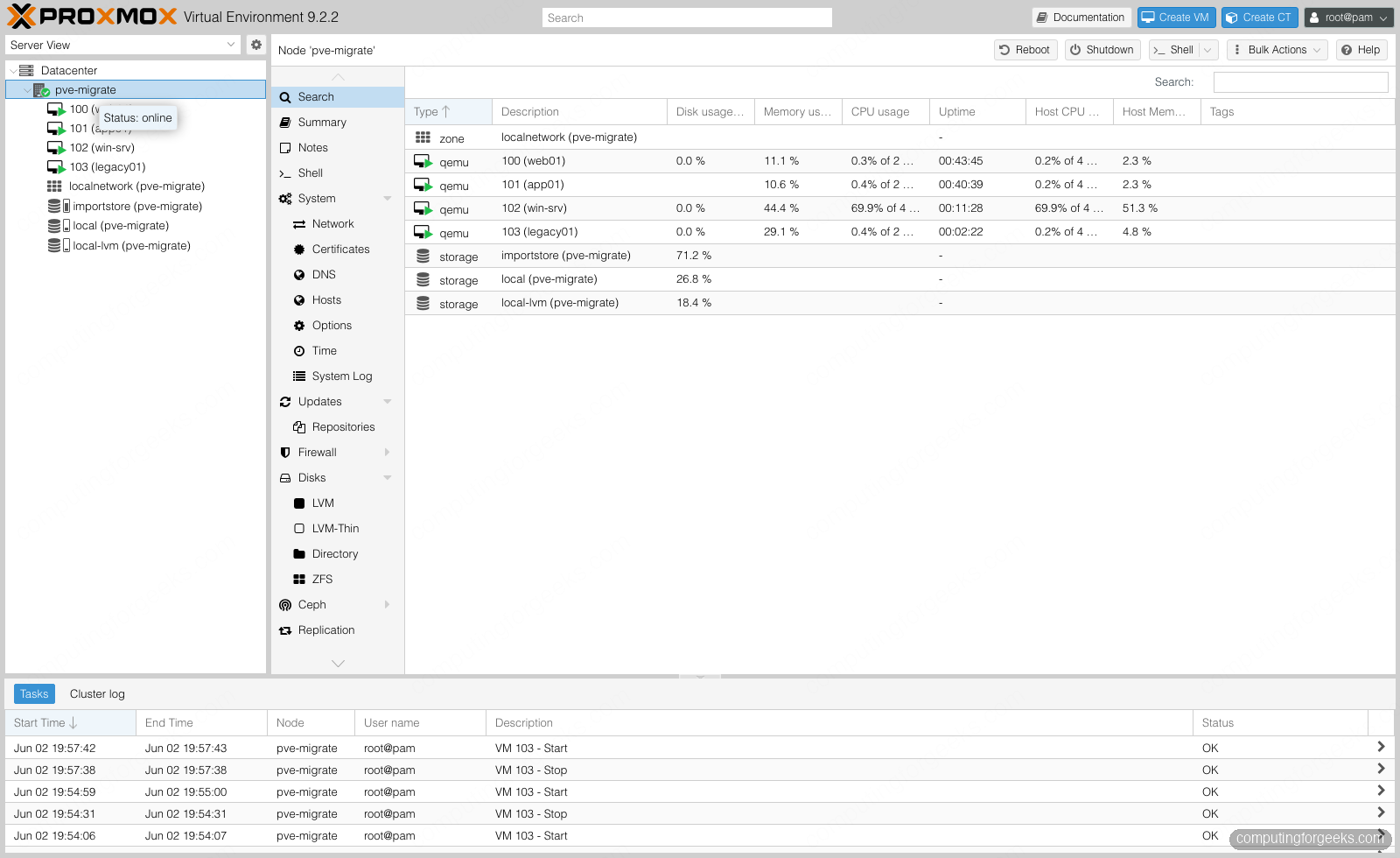Focus the resource Search filter field
Screen dimensions: 1400x858
1300,82
